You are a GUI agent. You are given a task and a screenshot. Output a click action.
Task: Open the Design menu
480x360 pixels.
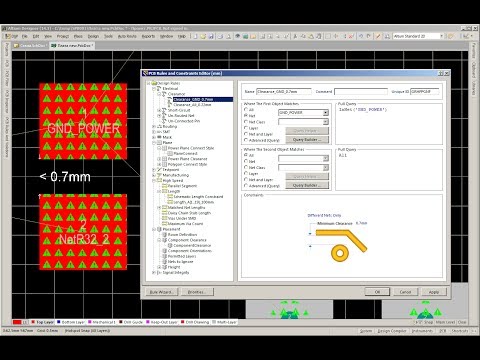click(93, 36)
